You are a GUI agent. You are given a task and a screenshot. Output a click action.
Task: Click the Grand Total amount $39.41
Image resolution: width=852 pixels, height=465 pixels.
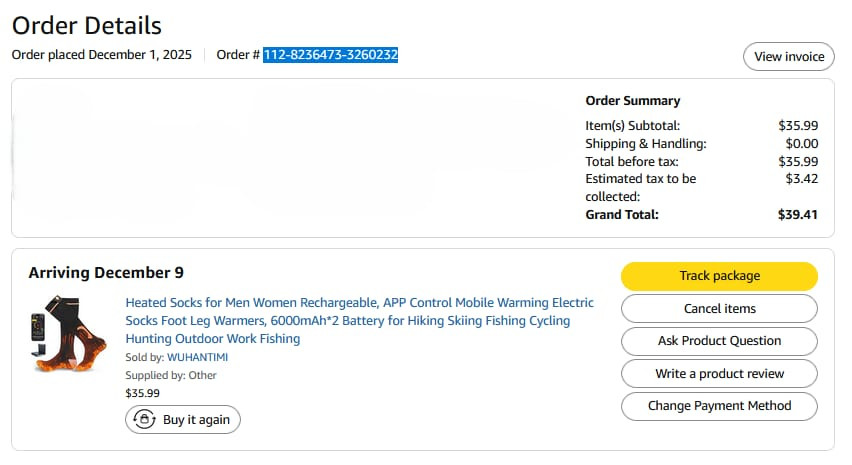(797, 215)
